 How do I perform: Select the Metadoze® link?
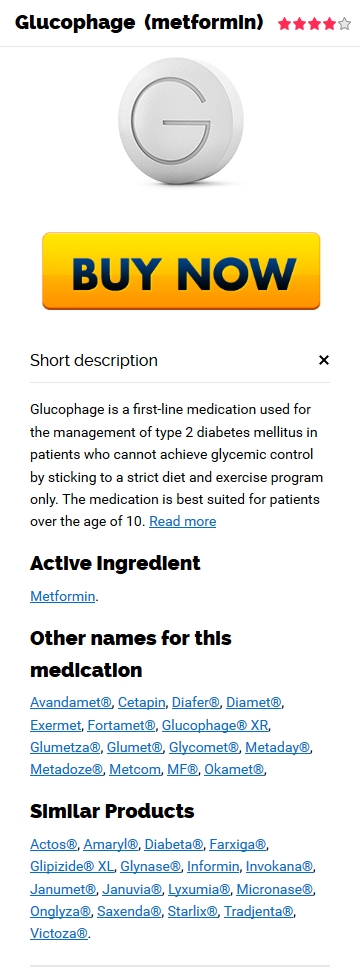67,770
